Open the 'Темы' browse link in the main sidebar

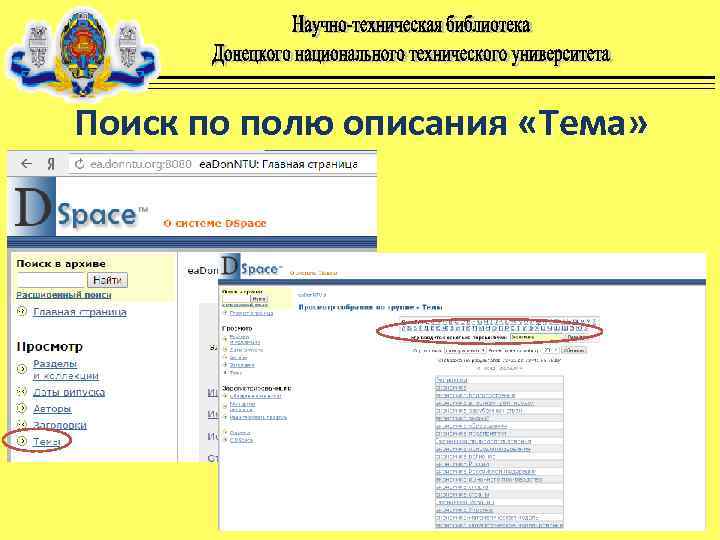(x=46, y=442)
